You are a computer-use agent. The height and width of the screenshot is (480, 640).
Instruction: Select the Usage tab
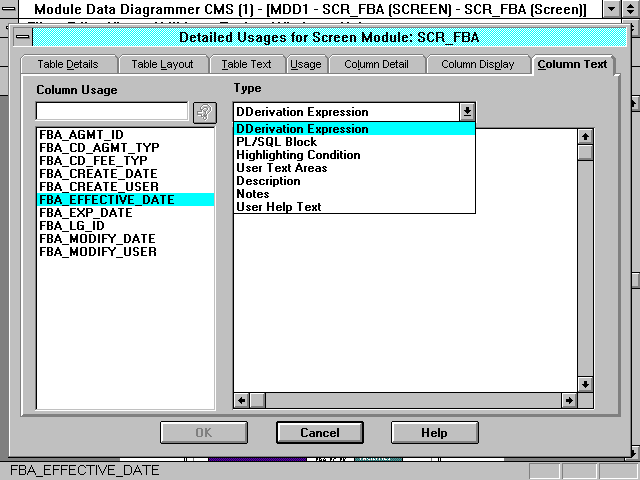[x=305, y=64]
